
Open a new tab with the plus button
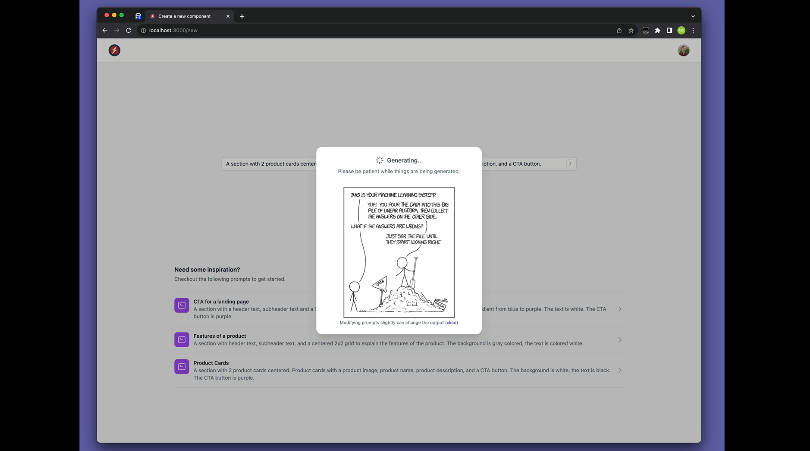(242, 16)
